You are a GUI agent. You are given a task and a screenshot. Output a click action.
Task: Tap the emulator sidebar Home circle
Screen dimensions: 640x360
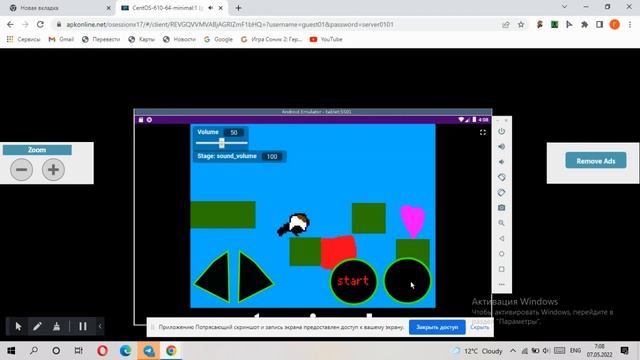tap(502, 254)
